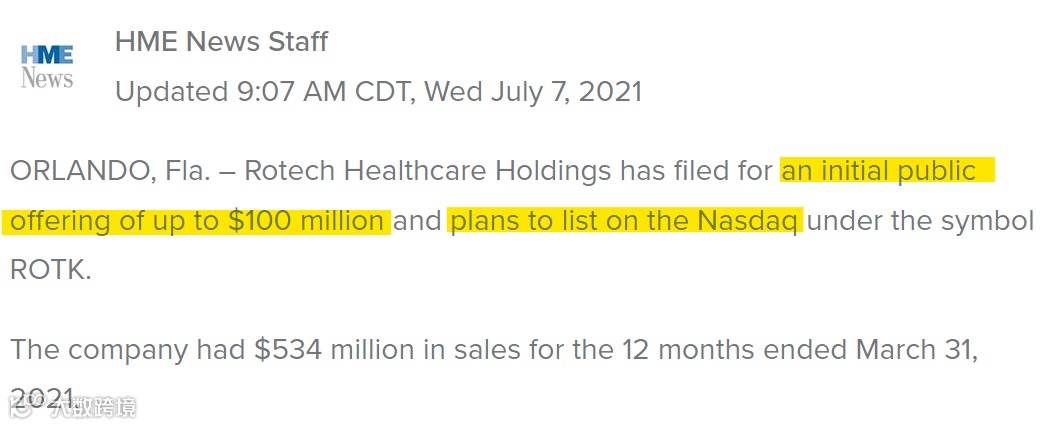Open the HME News Staff author name

pos(221,41)
